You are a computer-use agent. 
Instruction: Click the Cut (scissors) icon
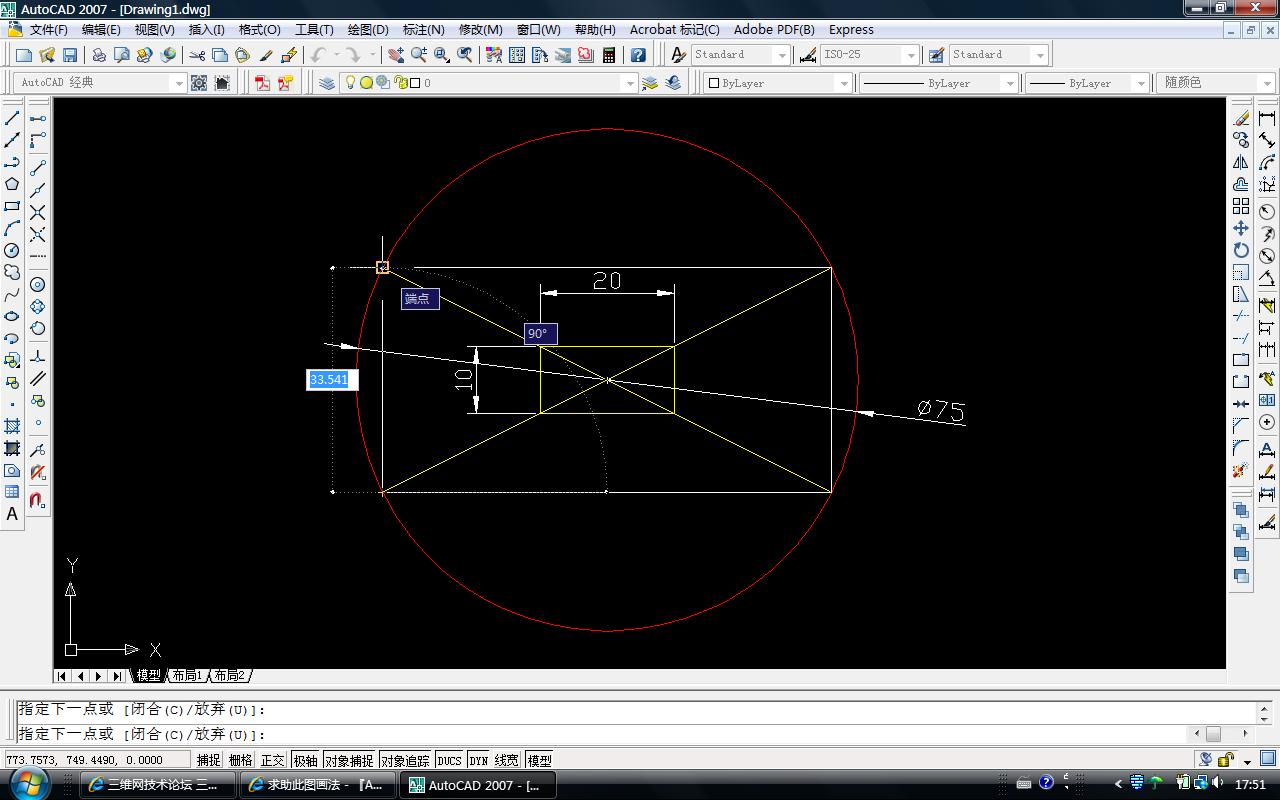coord(197,55)
